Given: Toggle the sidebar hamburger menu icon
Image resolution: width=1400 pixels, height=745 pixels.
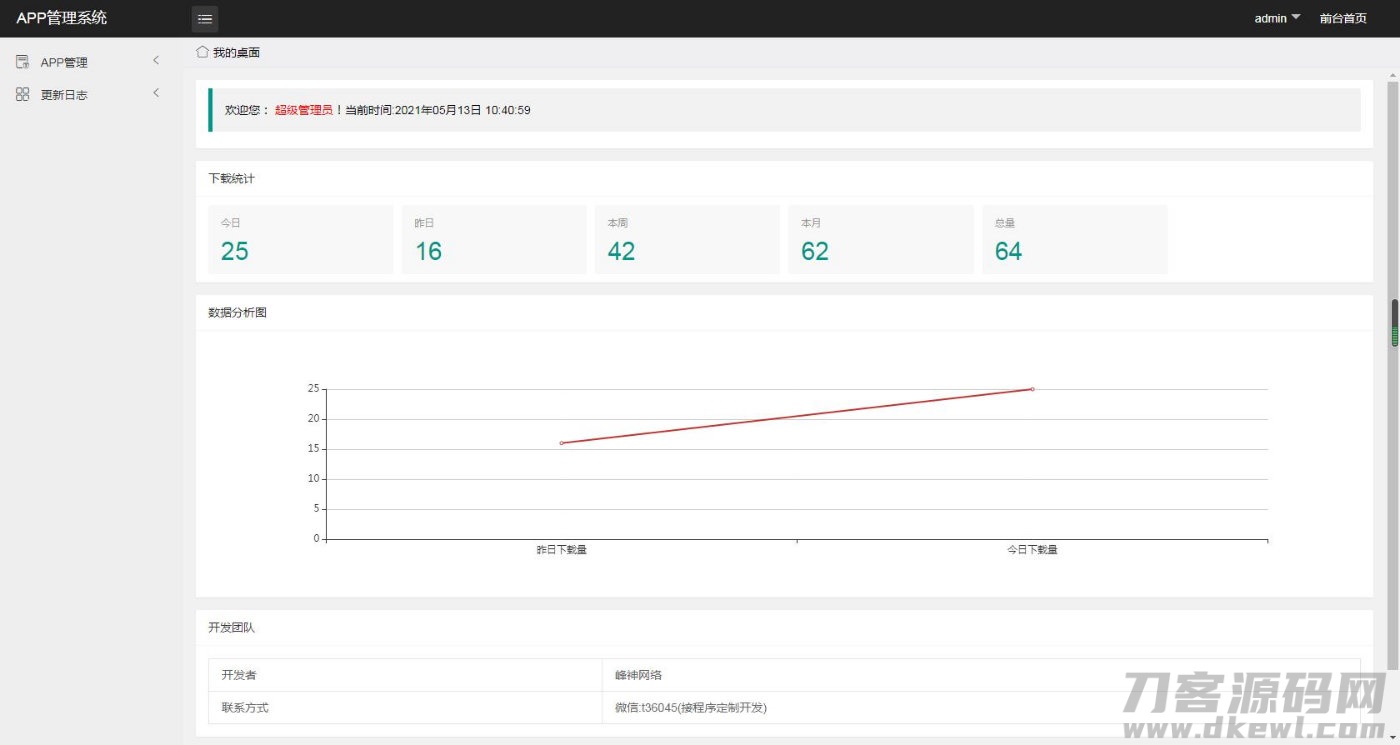Looking at the screenshot, I should click(205, 19).
